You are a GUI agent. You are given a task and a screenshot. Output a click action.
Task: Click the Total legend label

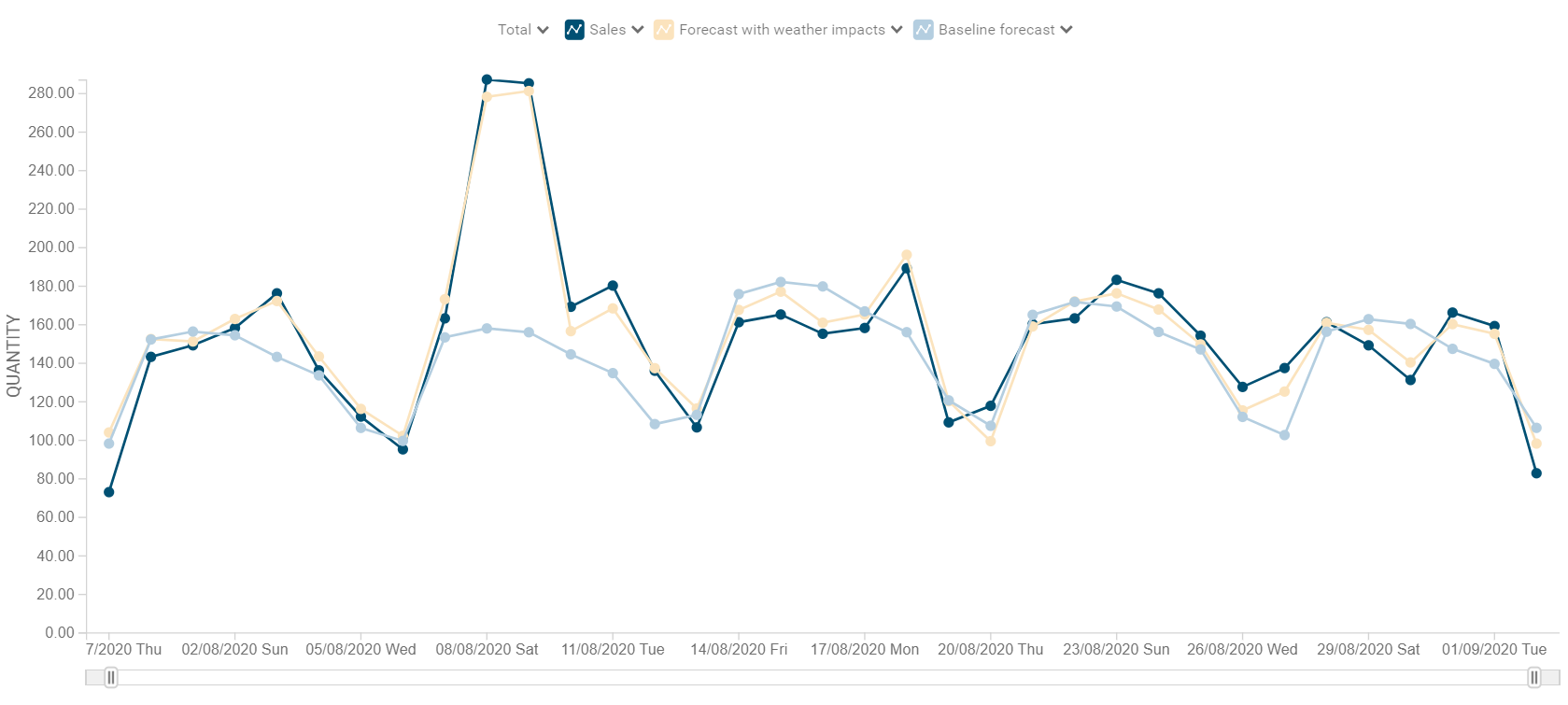515,29
